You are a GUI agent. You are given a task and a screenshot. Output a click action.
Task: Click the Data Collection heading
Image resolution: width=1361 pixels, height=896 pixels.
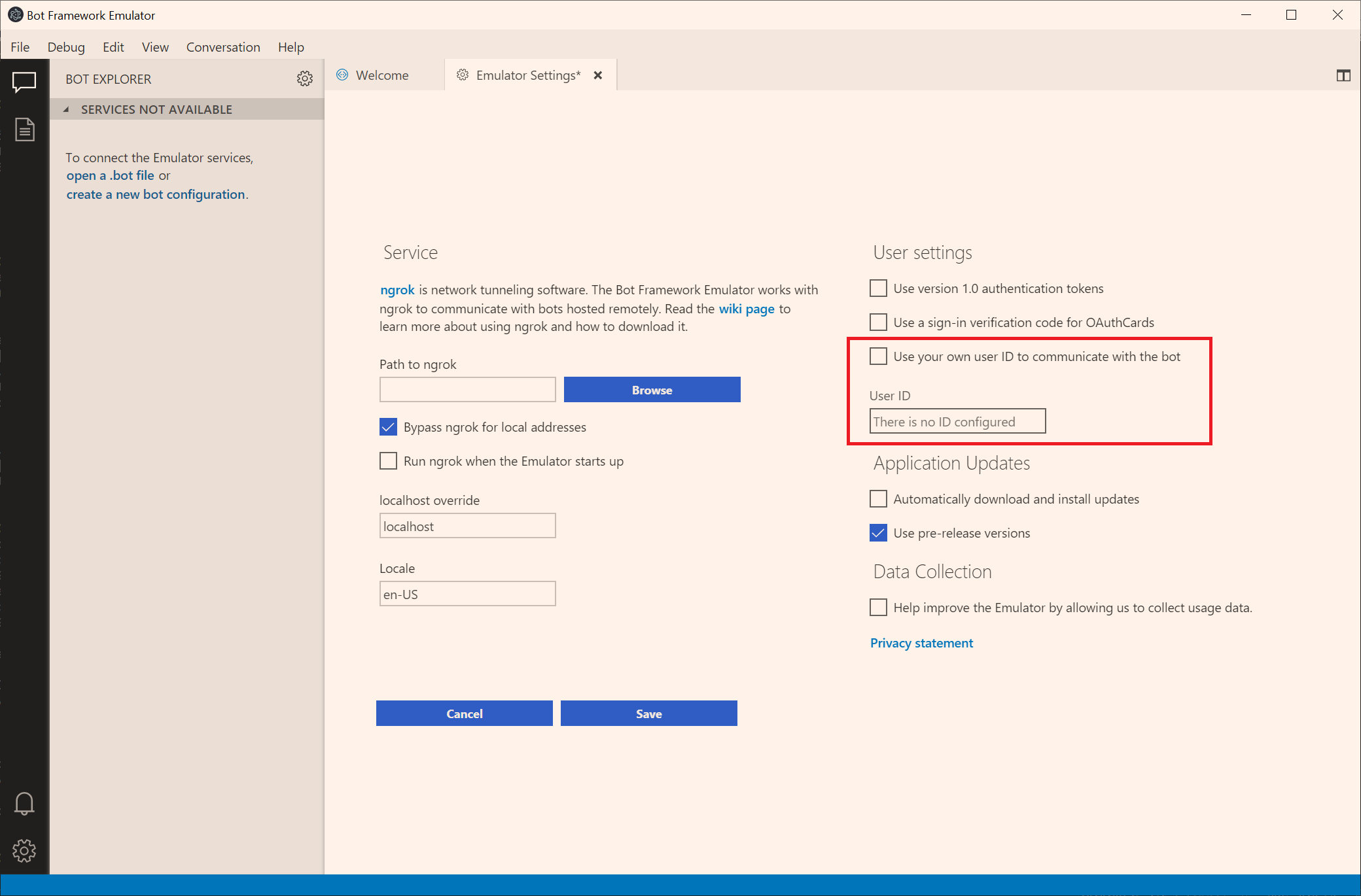(x=932, y=572)
